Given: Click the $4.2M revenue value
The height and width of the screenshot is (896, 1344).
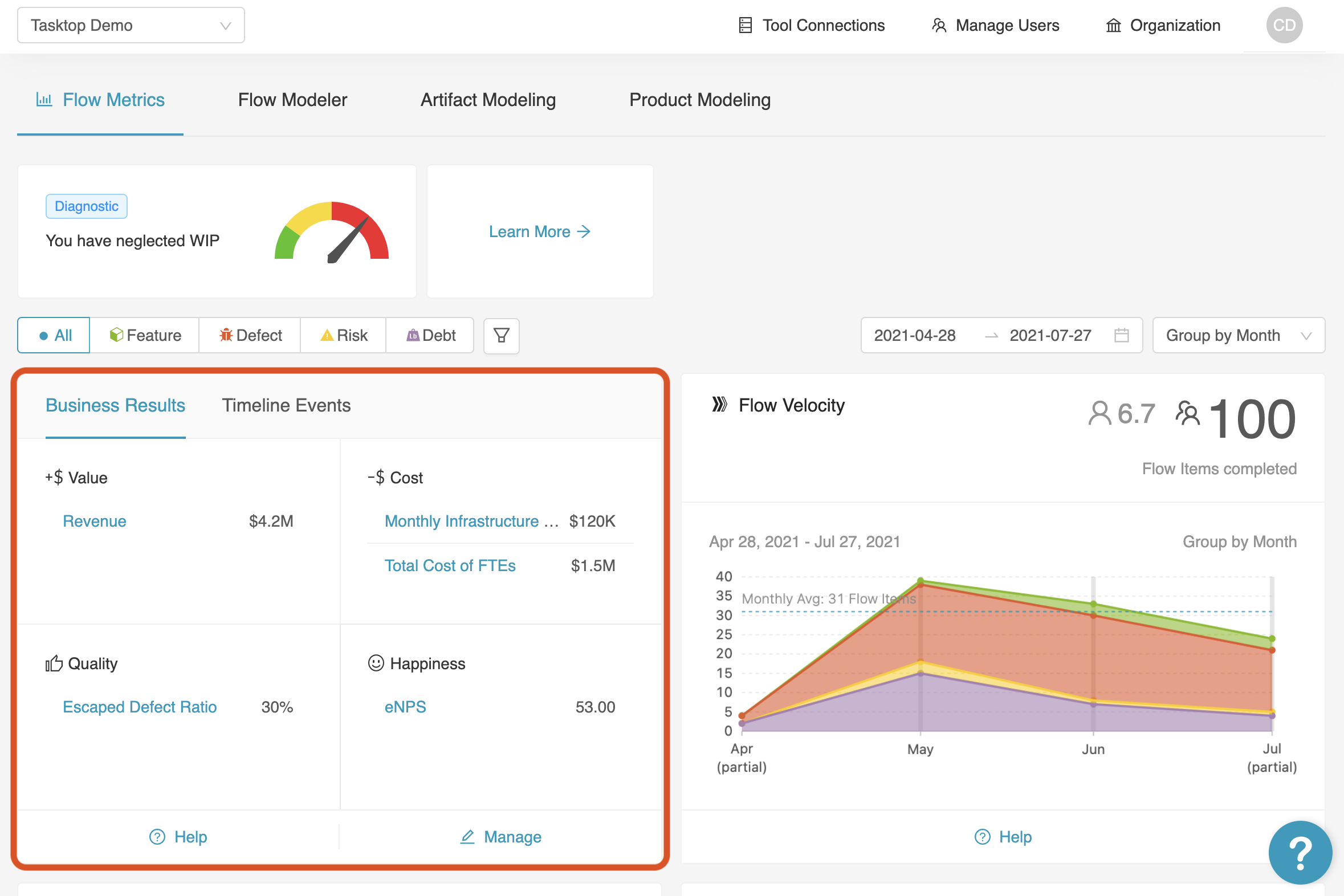Looking at the screenshot, I should (x=271, y=521).
